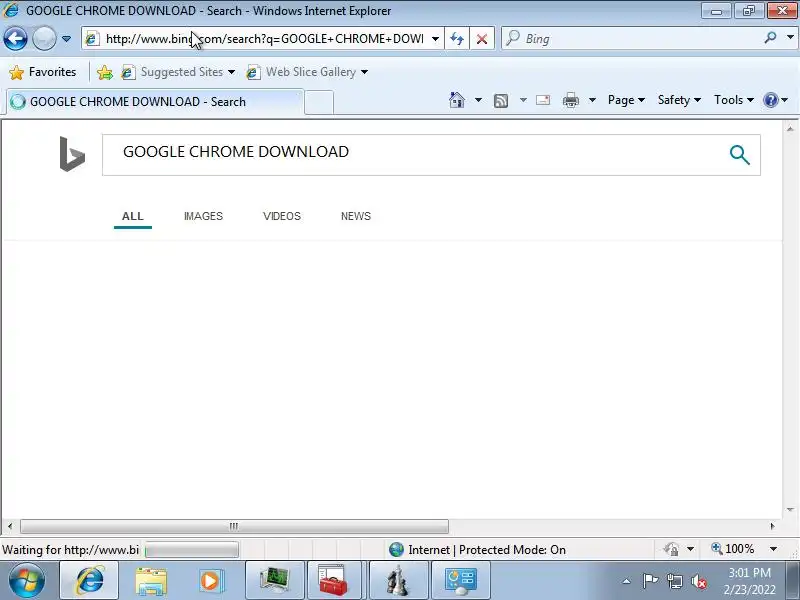Expand the Feeds dropdown arrow

(523, 100)
